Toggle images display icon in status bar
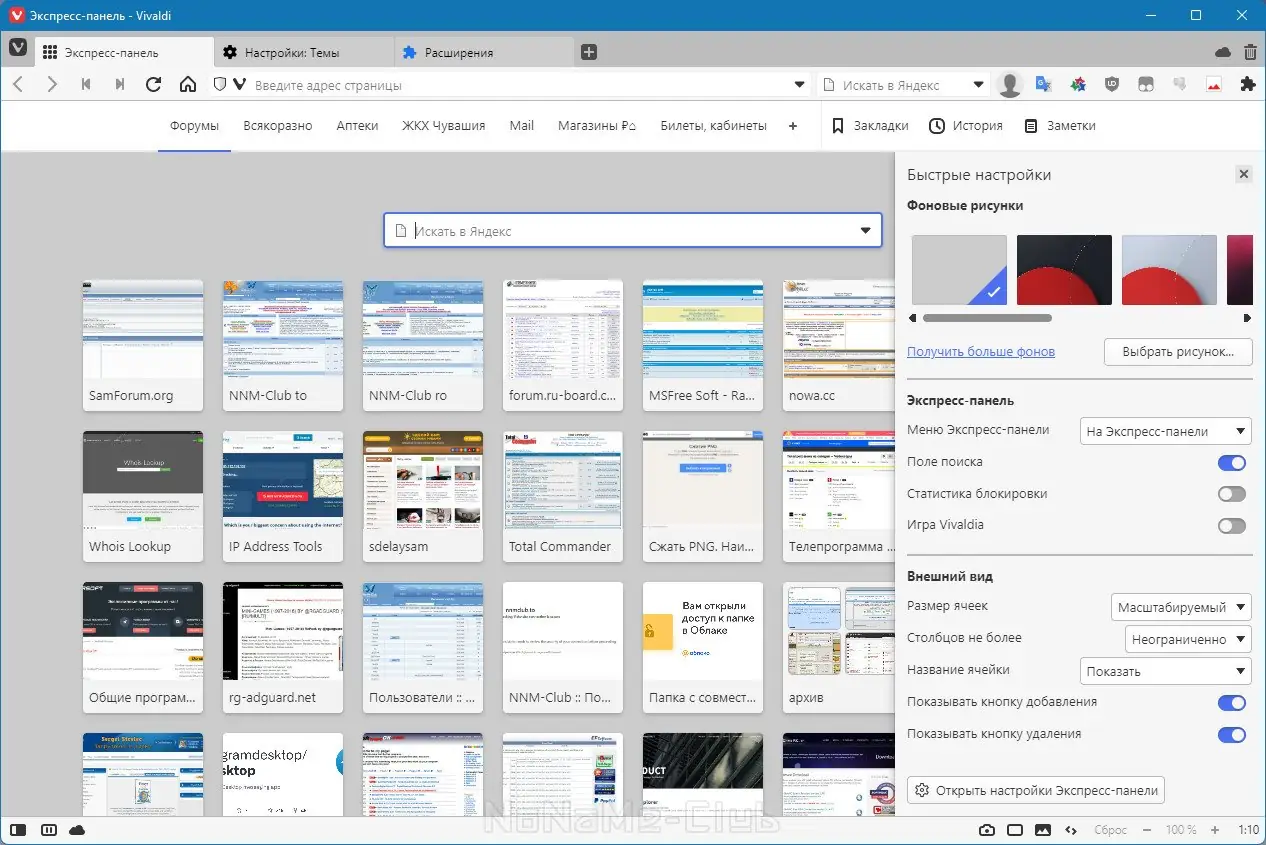This screenshot has width=1266, height=845. 1043,830
